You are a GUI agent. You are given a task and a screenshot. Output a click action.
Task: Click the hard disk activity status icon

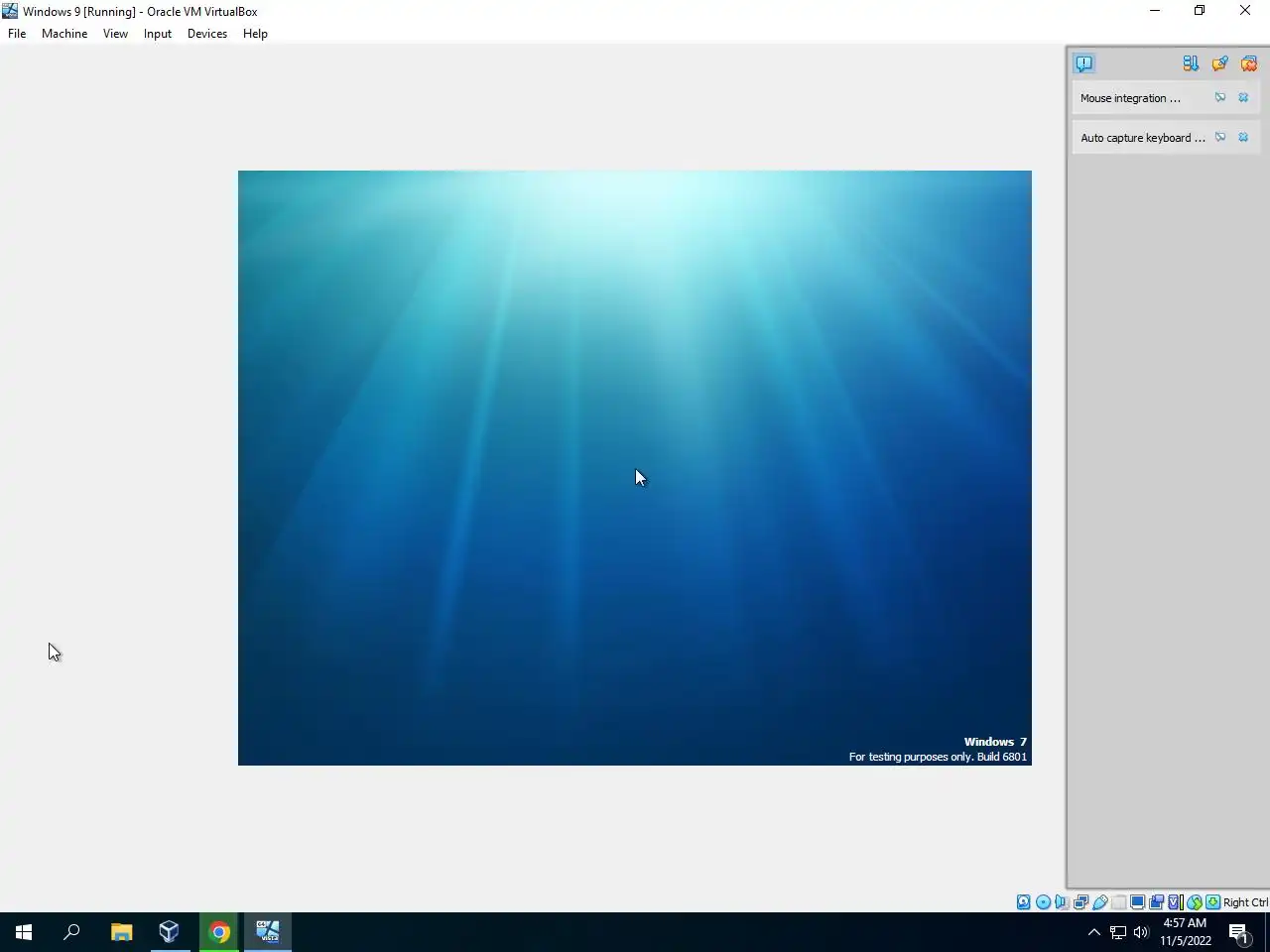click(1024, 902)
